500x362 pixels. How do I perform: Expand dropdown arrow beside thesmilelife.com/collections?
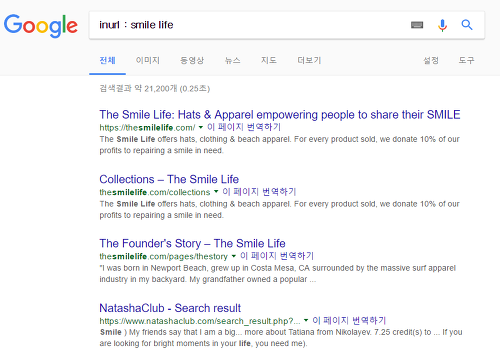tap(216, 192)
